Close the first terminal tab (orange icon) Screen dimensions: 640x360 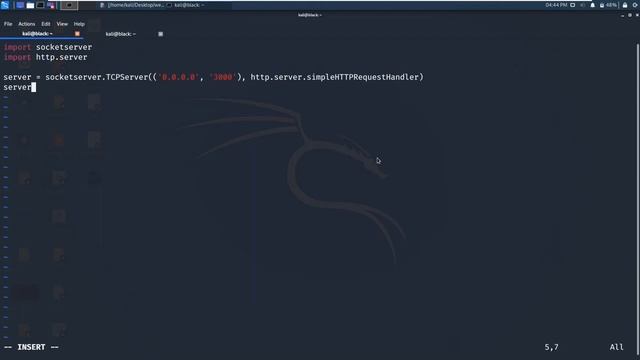click(77, 34)
